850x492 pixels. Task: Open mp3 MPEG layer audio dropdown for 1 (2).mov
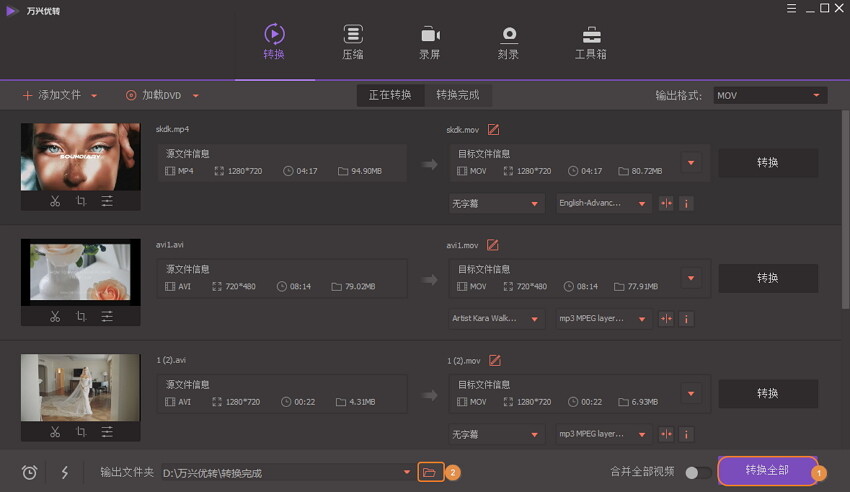pos(603,434)
